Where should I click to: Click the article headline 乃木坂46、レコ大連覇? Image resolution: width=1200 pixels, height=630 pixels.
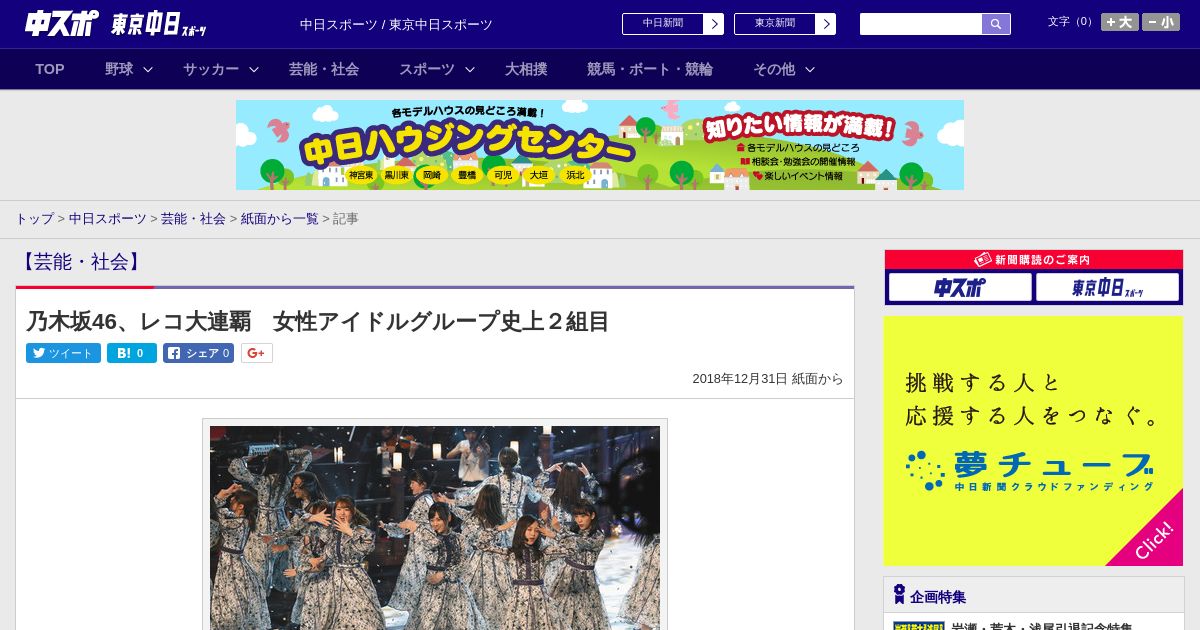coord(318,321)
